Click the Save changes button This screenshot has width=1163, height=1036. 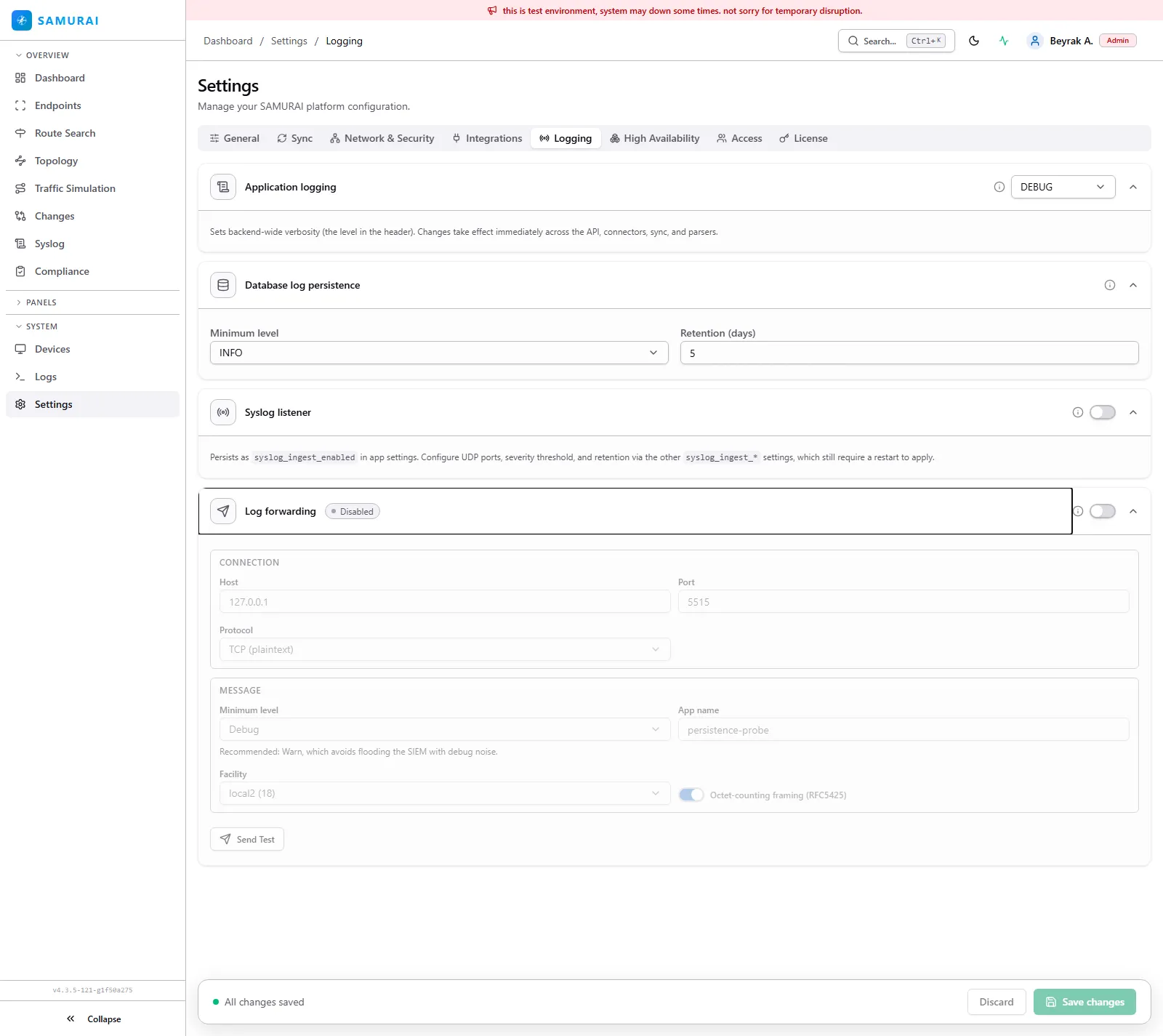1084,1002
